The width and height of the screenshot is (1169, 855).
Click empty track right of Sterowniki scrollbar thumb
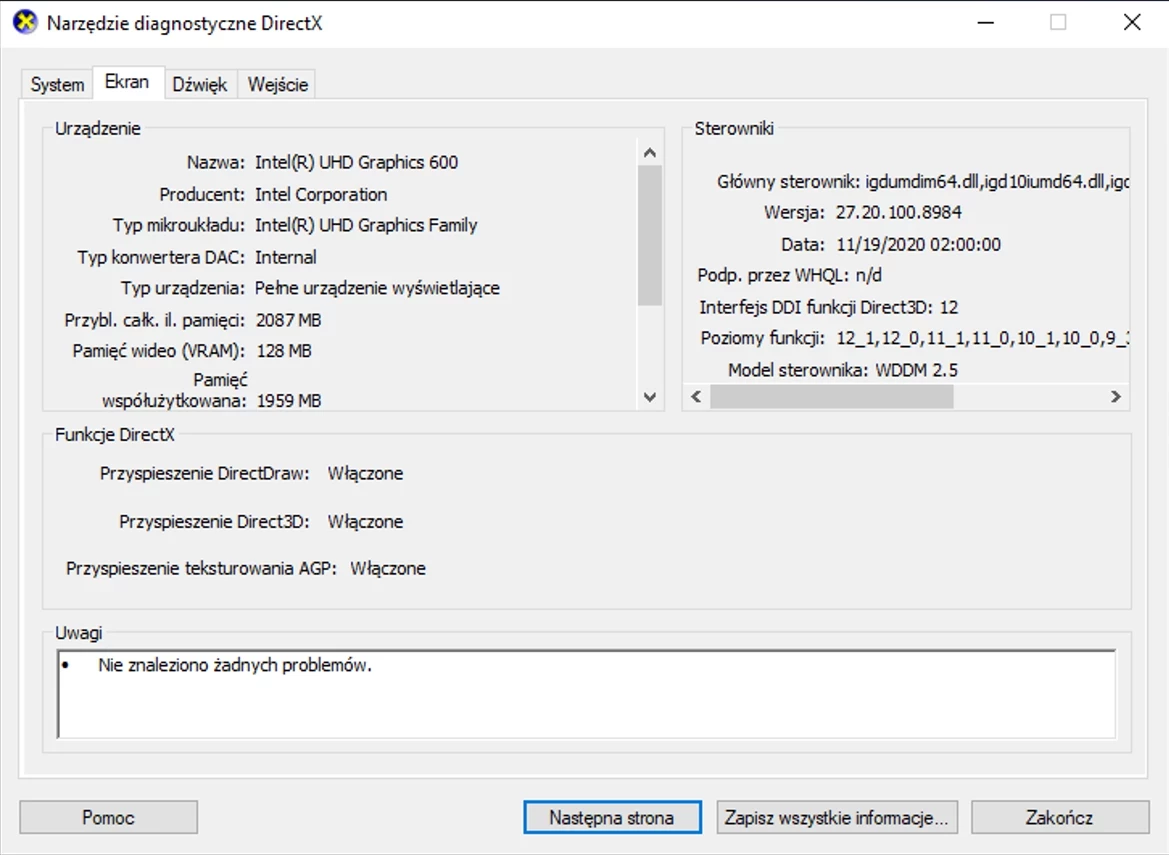pos(1030,397)
